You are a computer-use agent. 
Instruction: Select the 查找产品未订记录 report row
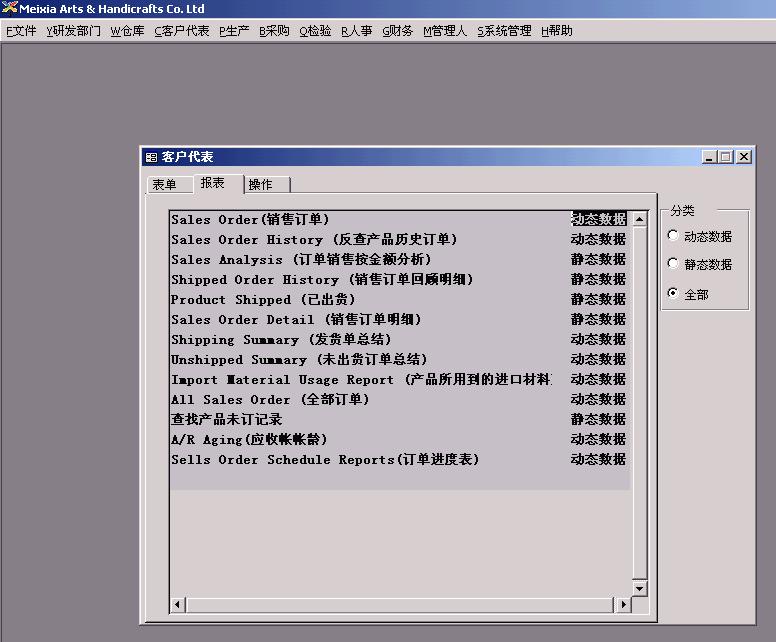[399, 419]
